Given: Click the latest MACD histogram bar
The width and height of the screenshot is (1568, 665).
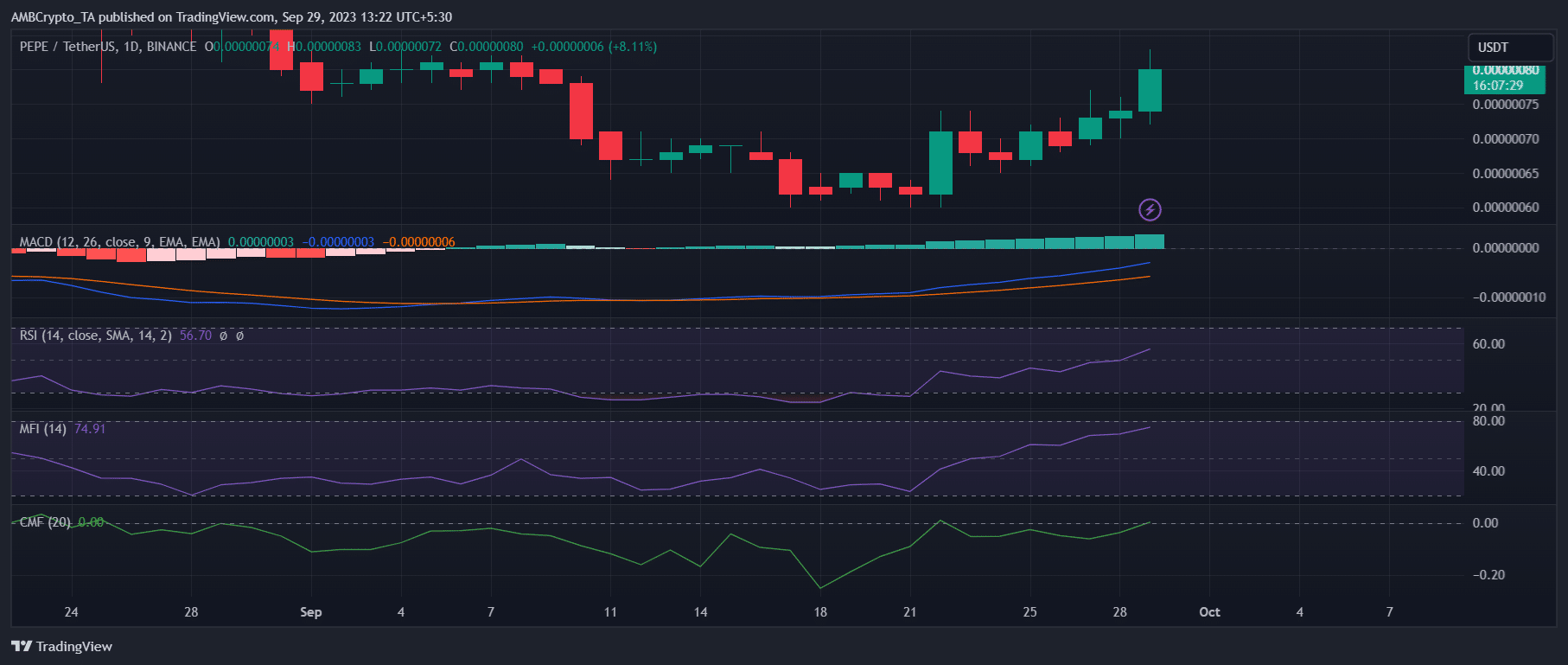Looking at the screenshot, I should 1150,241.
